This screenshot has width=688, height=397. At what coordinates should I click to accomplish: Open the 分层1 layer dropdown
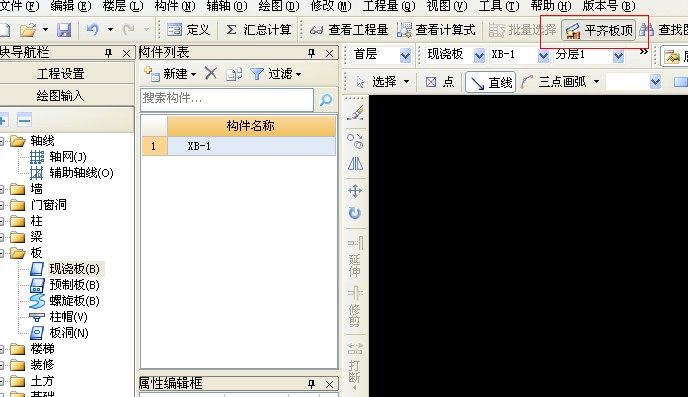(x=618, y=55)
